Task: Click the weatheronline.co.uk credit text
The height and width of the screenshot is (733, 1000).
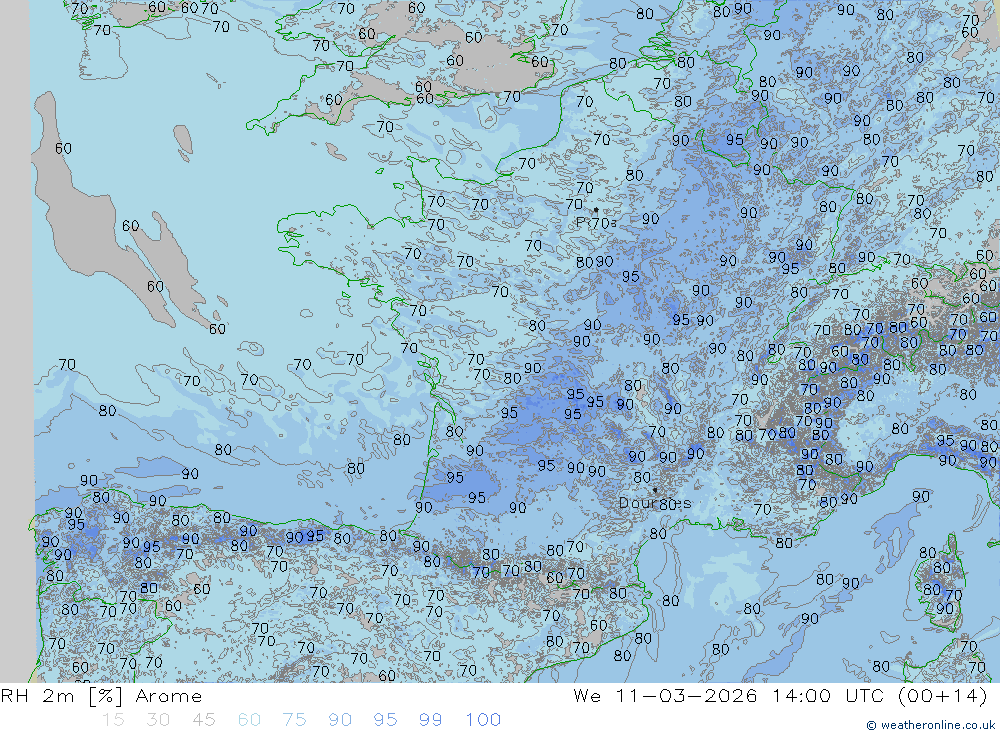Action: 931,725
